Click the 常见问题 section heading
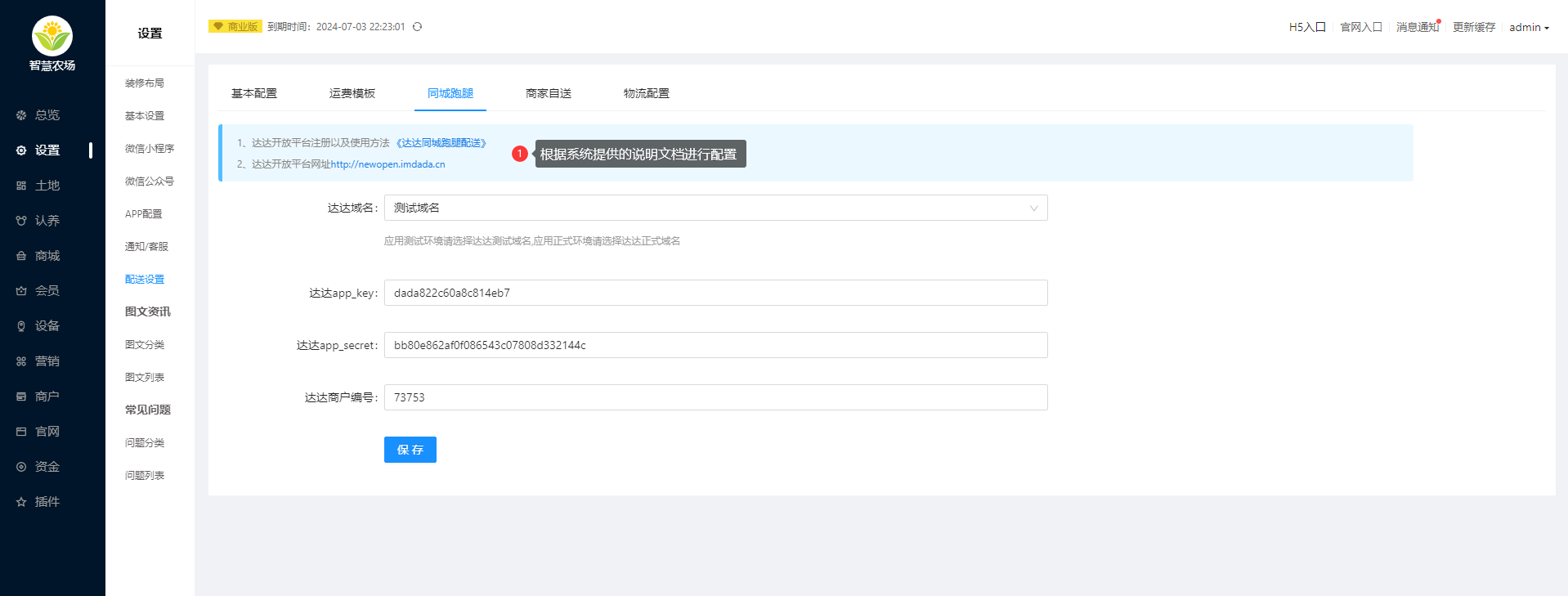Image resolution: width=1568 pixels, height=596 pixels. point(148,410)
